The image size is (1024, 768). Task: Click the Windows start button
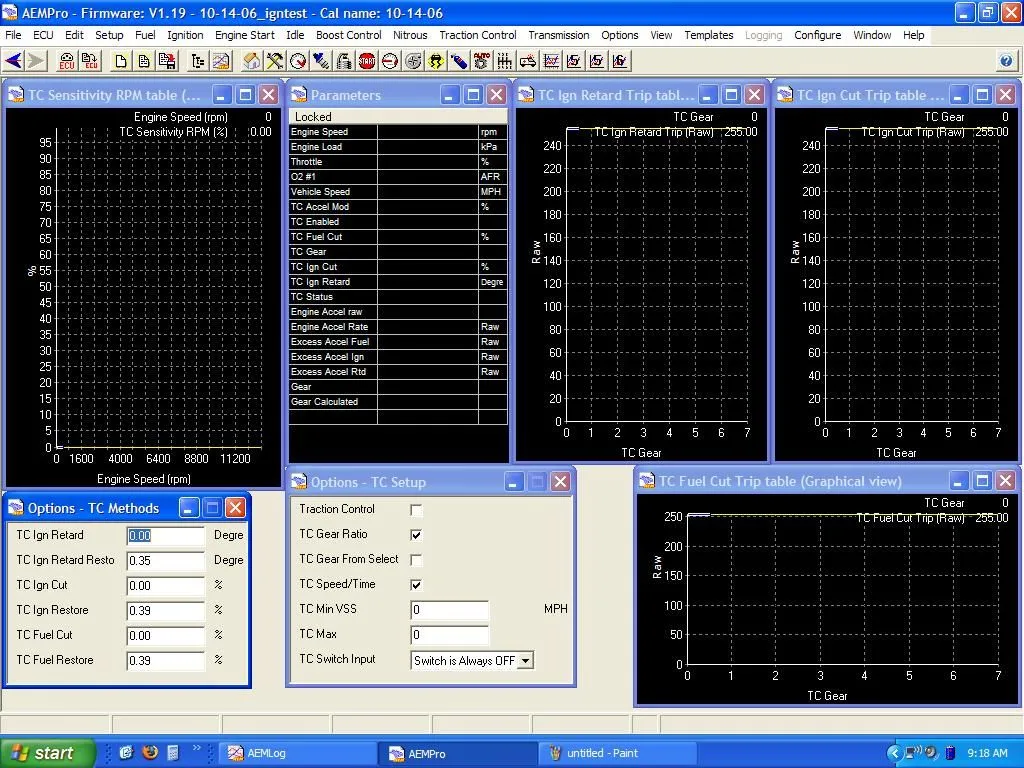tap(47, 753)
